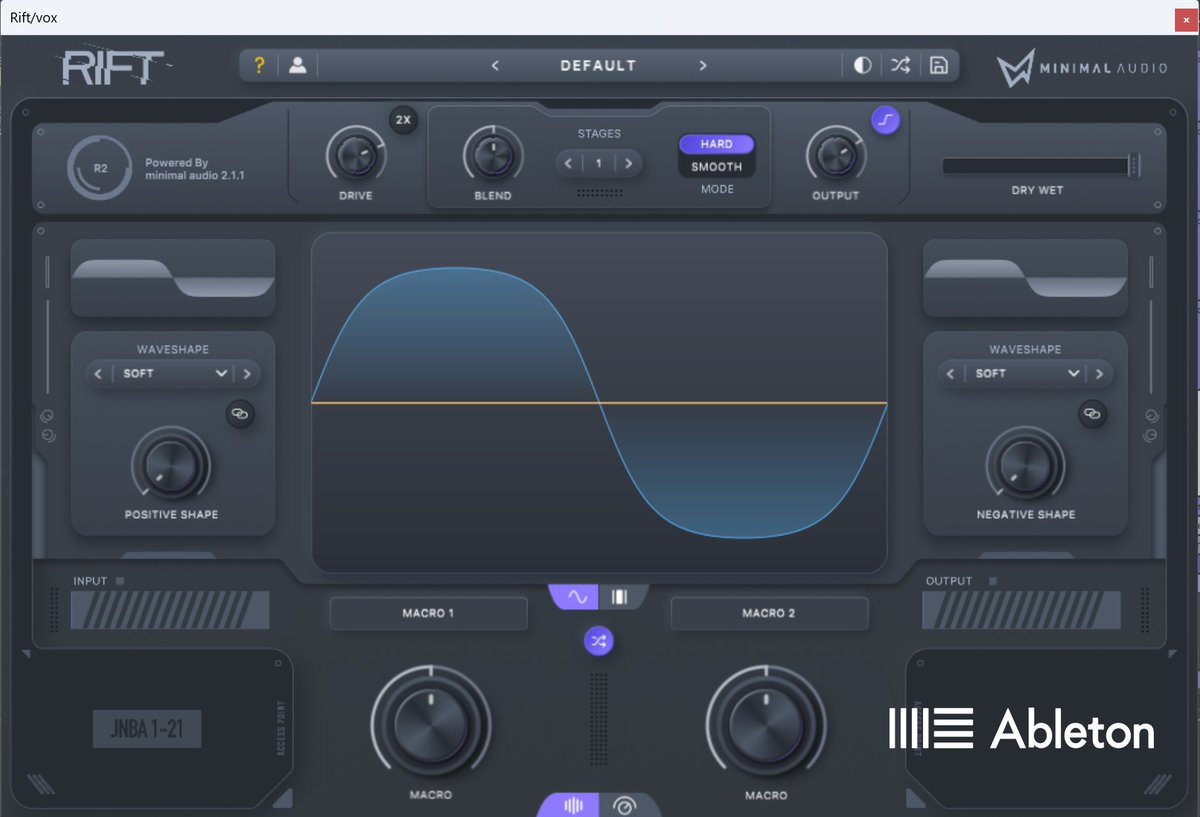Switch to the bottom gauge meter tab
The image size is (1200, 817).
(625, 806)
